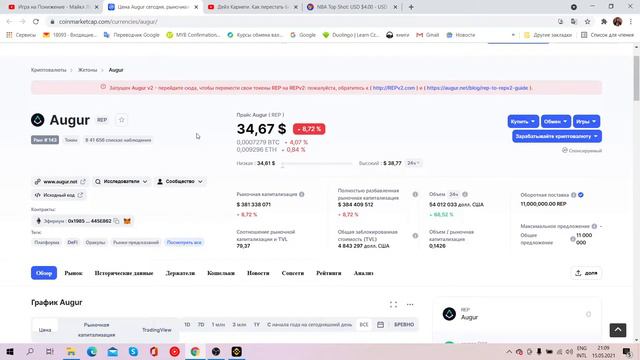Open the Chrome profile avatar

[x=618, y=22]
